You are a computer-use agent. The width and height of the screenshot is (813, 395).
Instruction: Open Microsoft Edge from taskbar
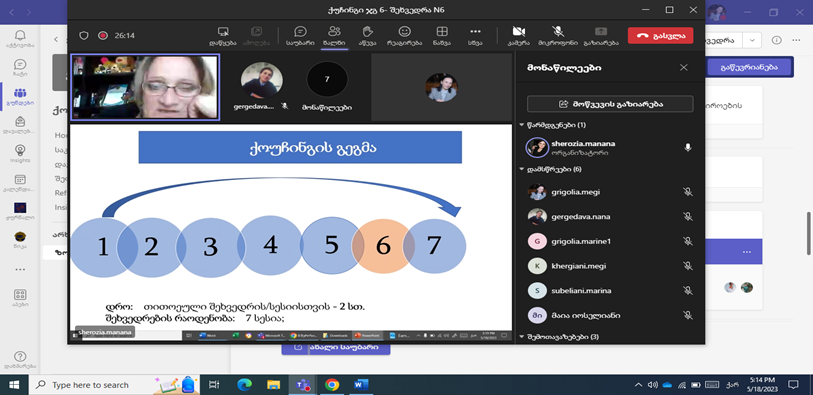coord(244,385)
